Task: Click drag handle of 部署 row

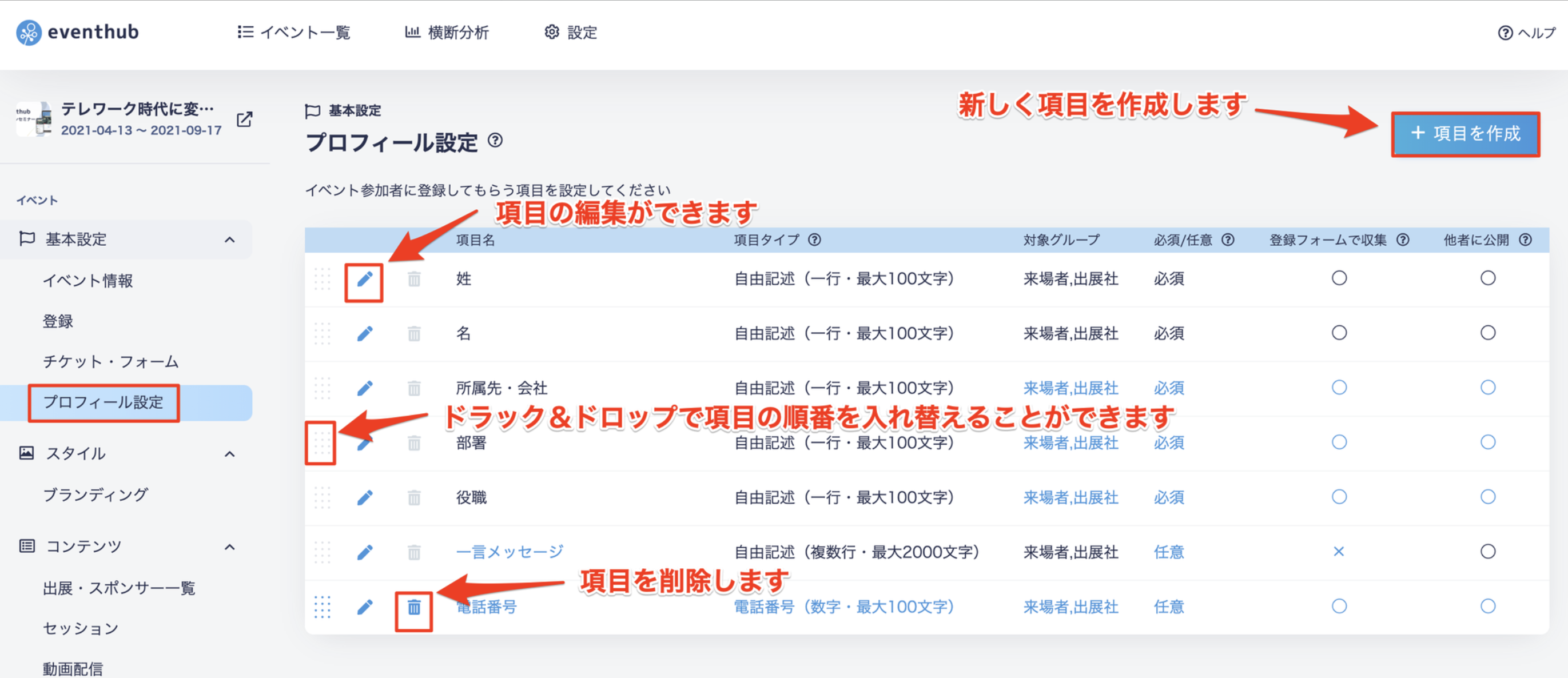Action: point(322,443)
